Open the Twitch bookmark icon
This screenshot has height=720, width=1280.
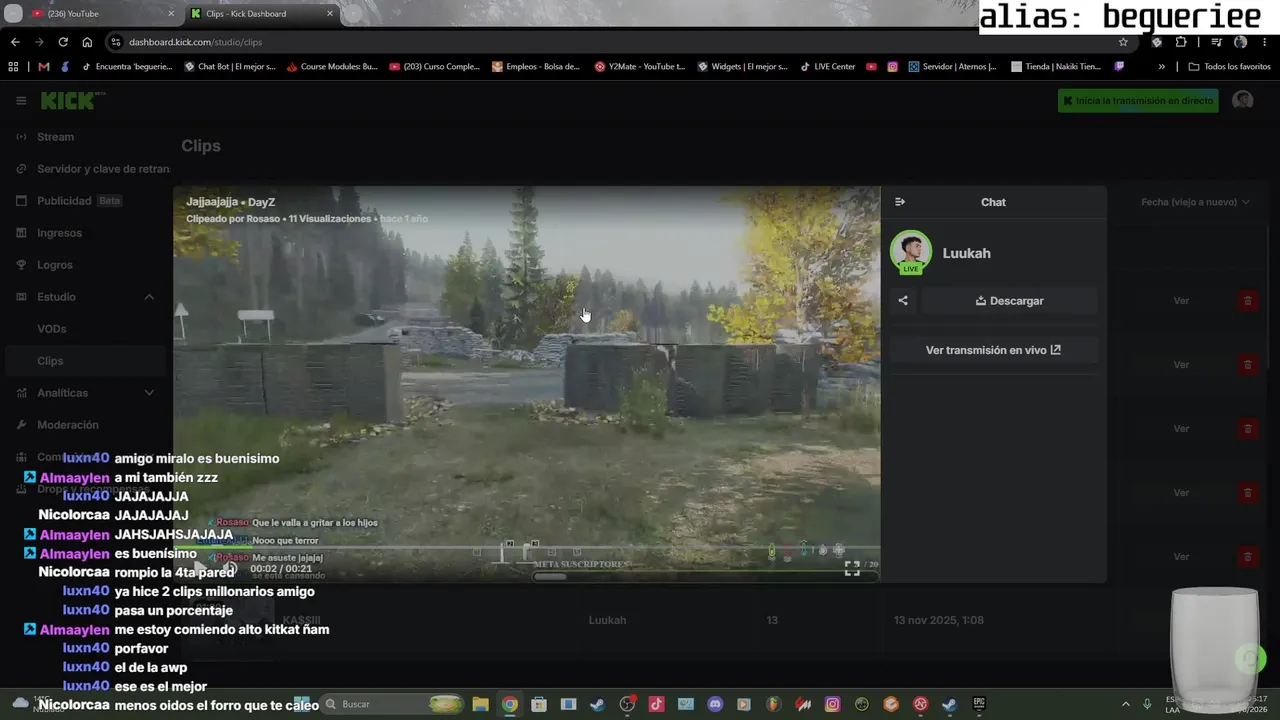tap(1119, 67)
